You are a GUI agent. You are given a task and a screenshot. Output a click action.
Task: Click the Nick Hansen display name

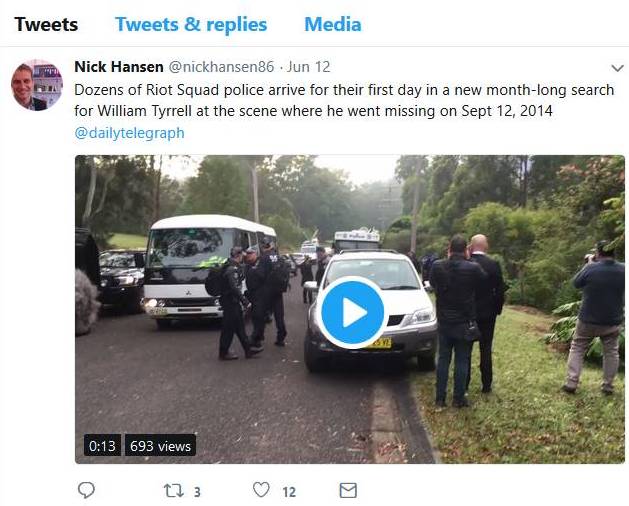point(117,67)
